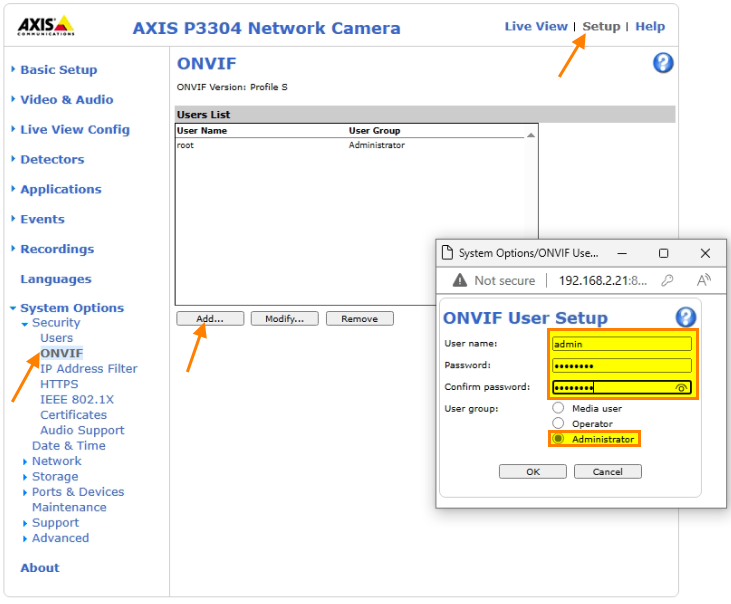Screen dimensions: 731x604
Task: Click the Password input field
Action: 621,365
